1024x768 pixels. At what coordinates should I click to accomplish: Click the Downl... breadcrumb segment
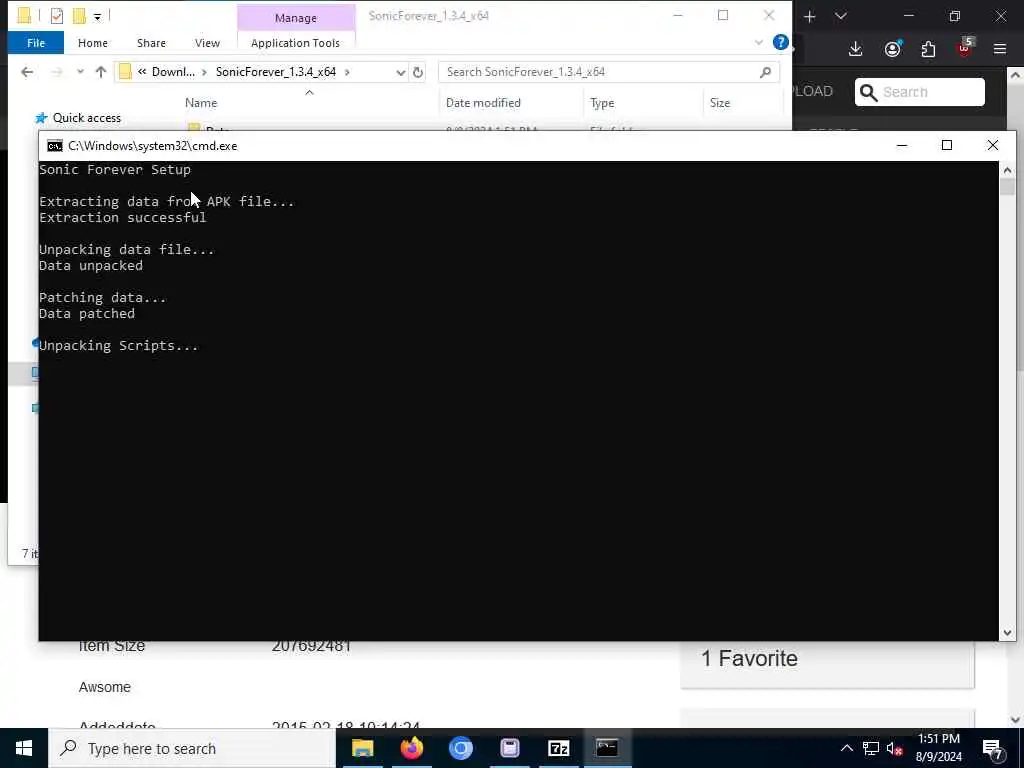tap(173, 72)
